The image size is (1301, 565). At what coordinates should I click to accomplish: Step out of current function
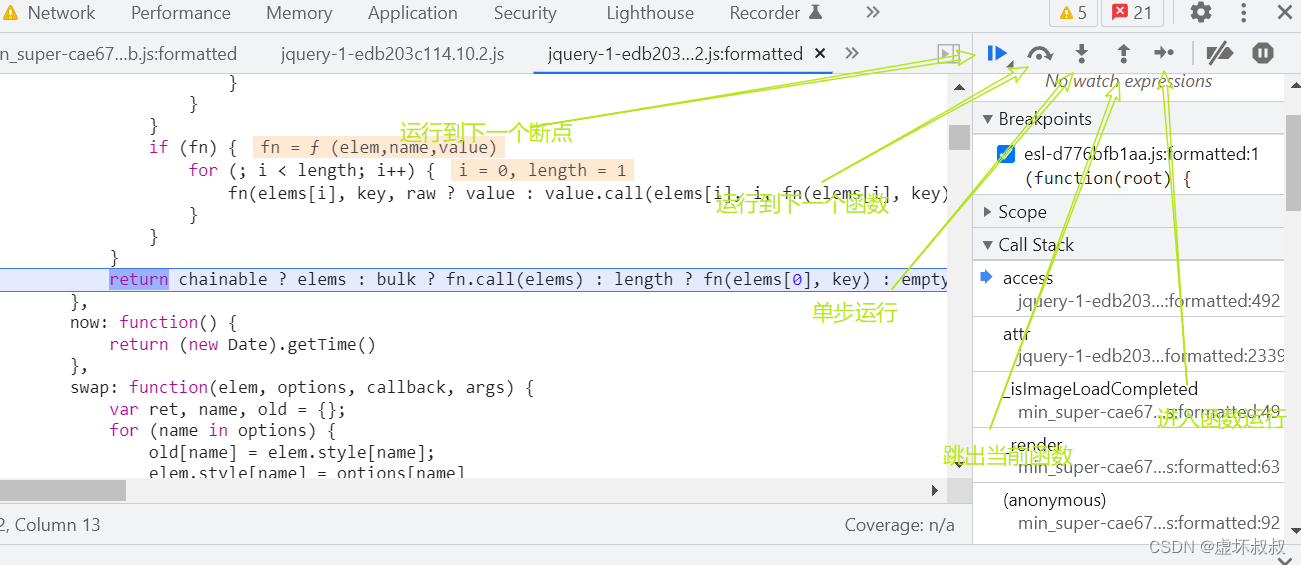tap(1123, 53)
